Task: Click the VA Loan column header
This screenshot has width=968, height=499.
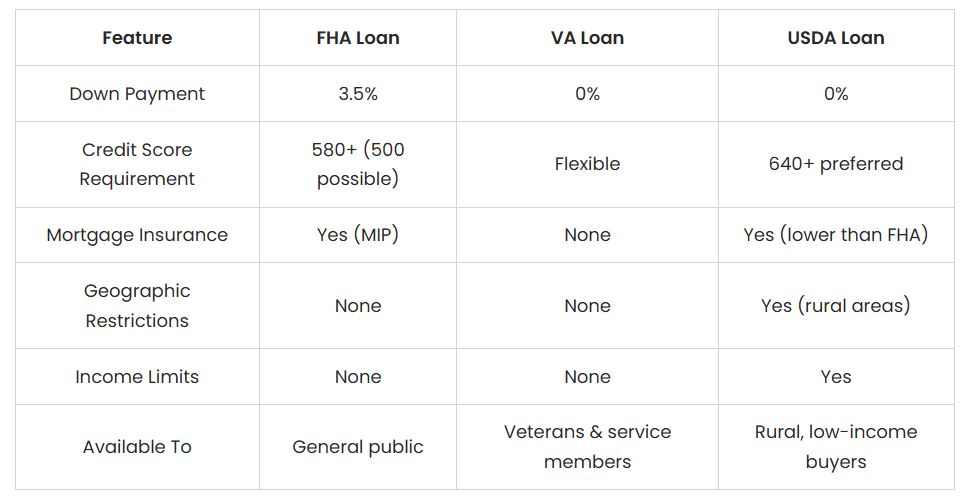Action: tap(587, 38)
